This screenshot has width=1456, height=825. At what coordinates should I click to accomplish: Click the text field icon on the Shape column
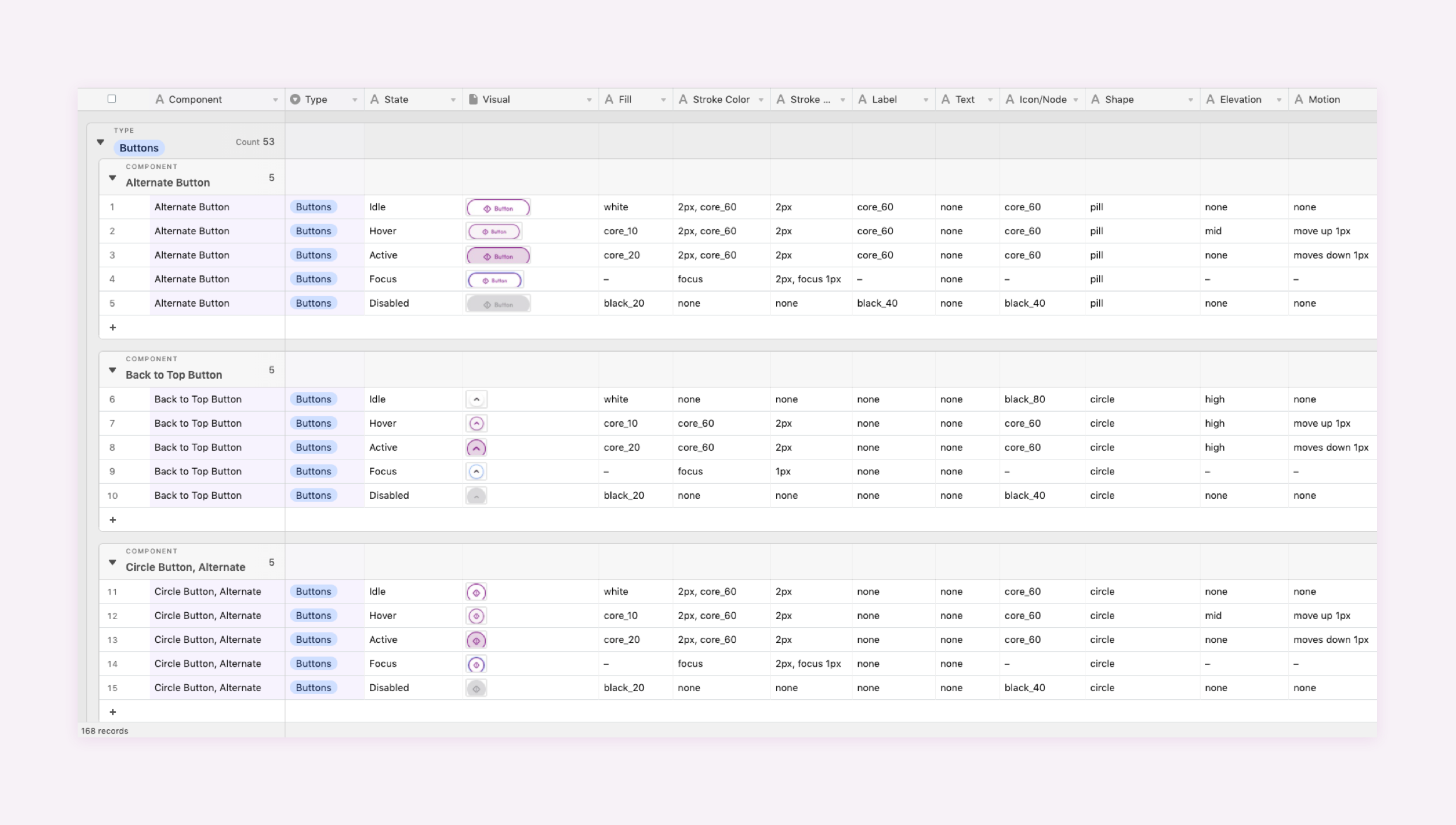1094,99
